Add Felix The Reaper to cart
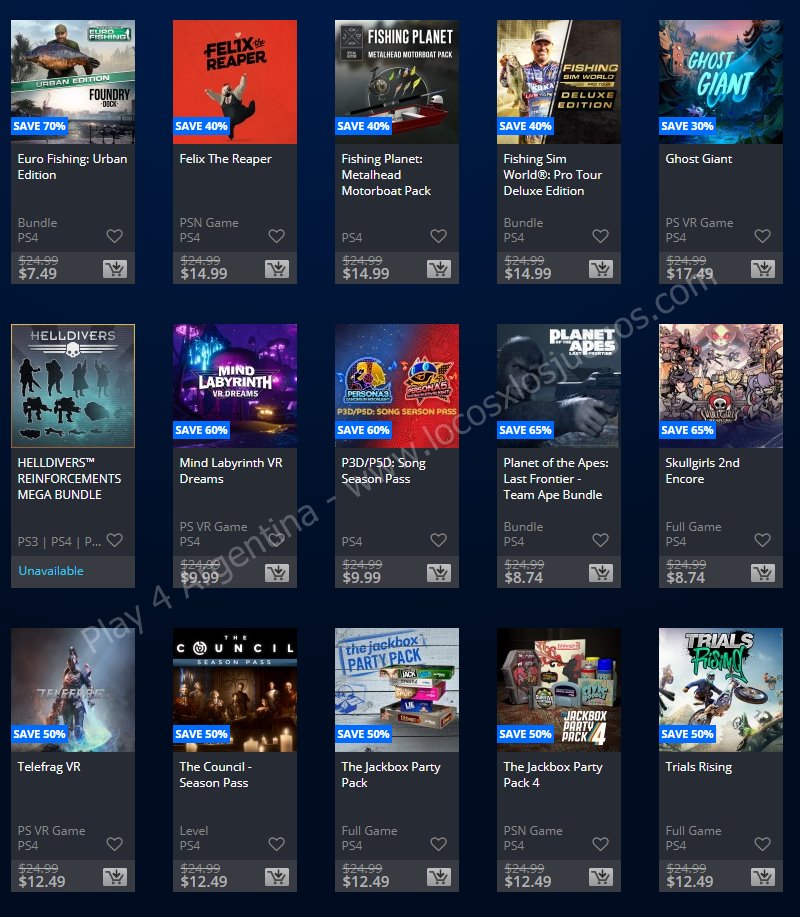The width and height of the screenshot is (800, 917). 277,269
